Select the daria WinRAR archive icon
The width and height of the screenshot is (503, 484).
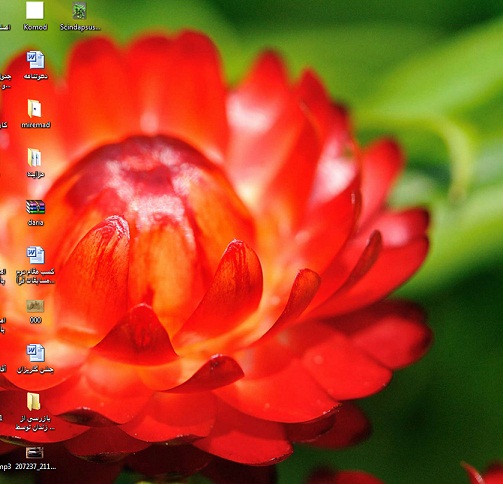click(x=35, y=207)
